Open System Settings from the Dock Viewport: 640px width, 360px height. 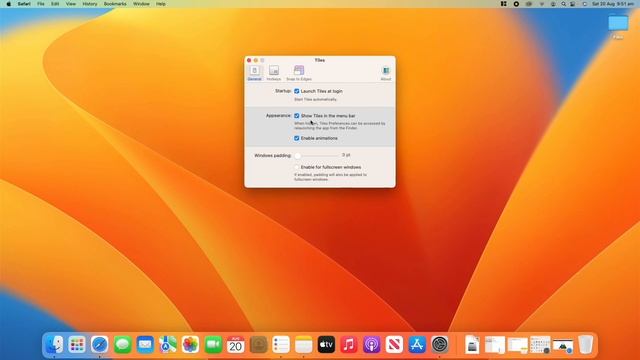[x=440, y=345]
